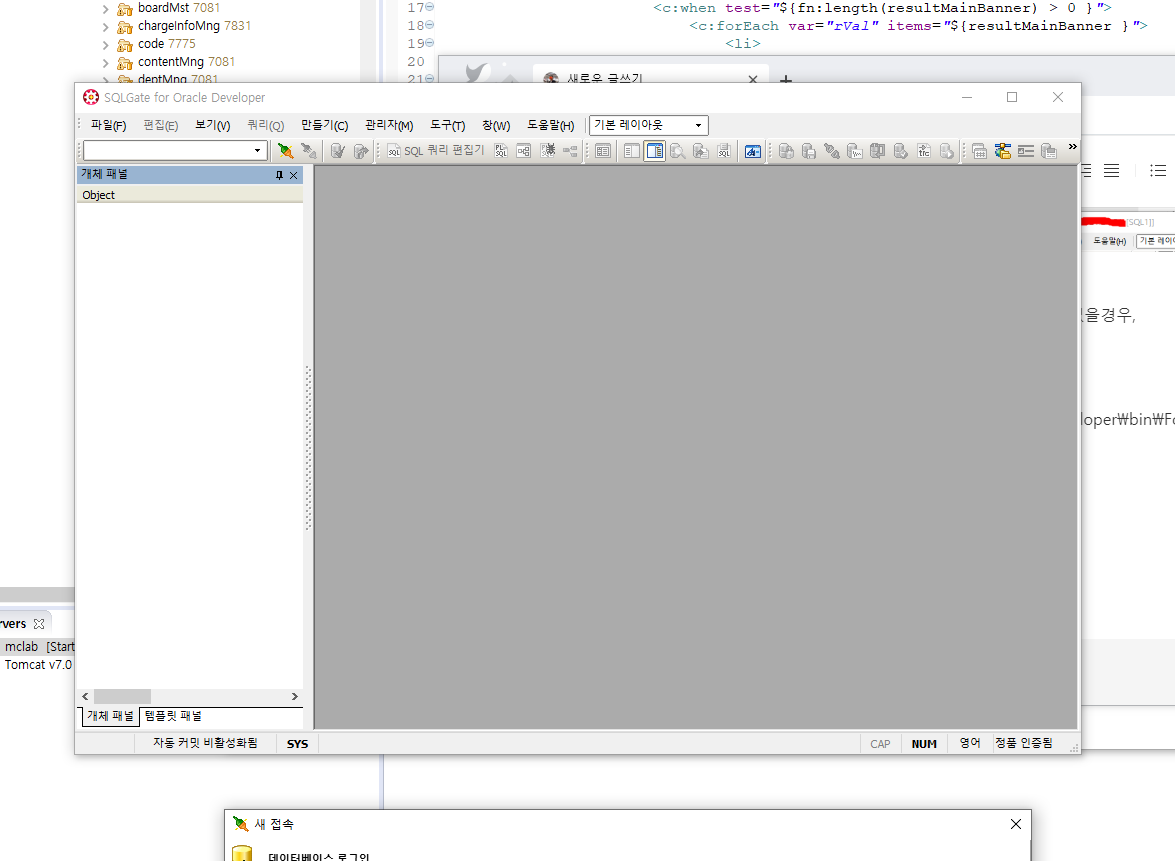Expand the boardMst folder in Eclipse tree
Image resolution: width=1175 pixels, height=861 pixels.
point(106,9)
